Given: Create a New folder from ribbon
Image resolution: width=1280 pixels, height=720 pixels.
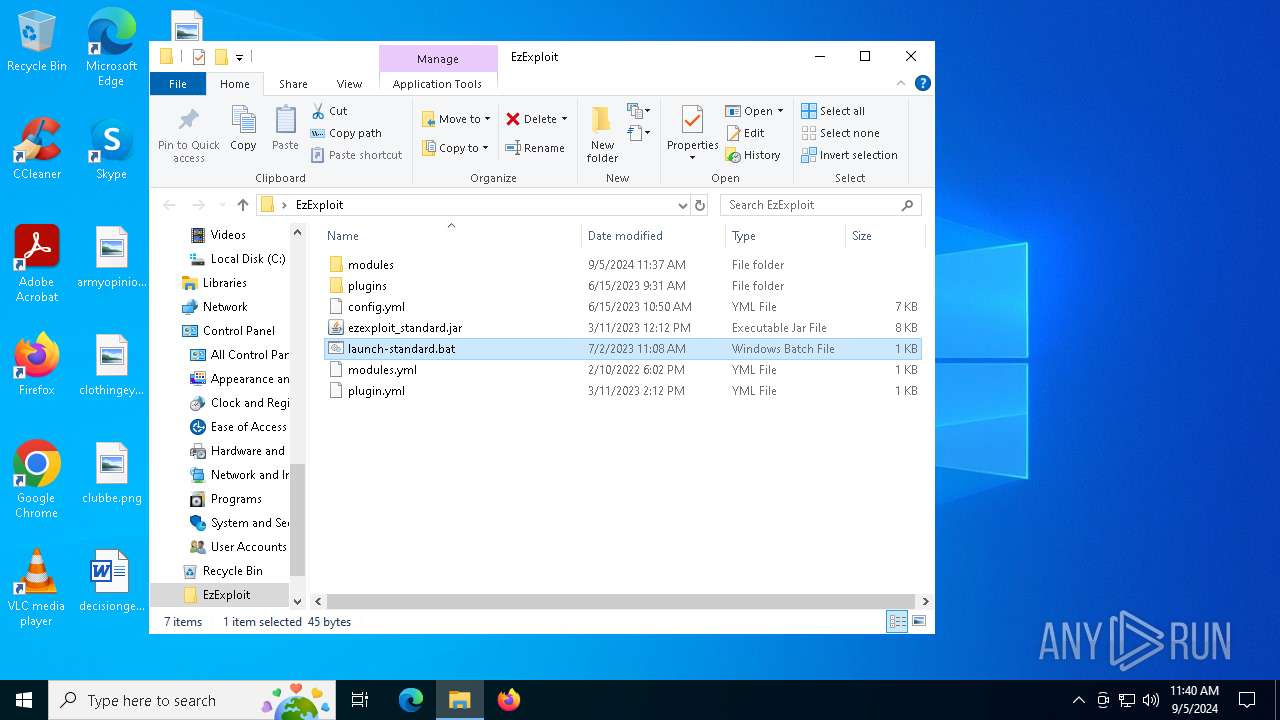Looking at the screenshot, I should 602,134.
